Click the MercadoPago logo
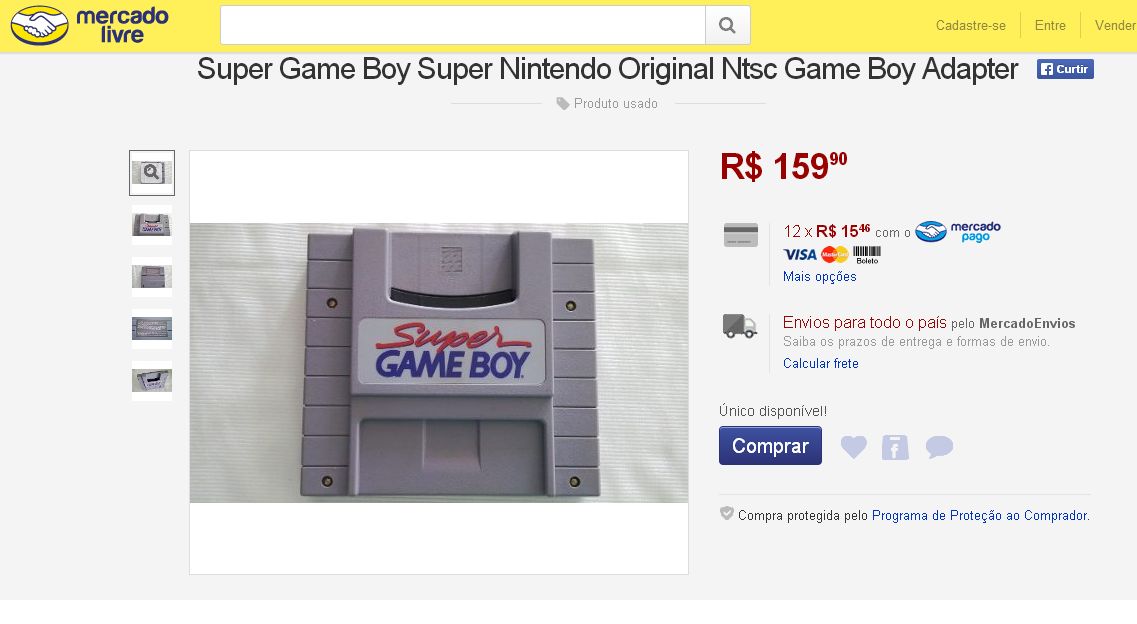Screen dimensions: 1137x624 coord(958,232)
